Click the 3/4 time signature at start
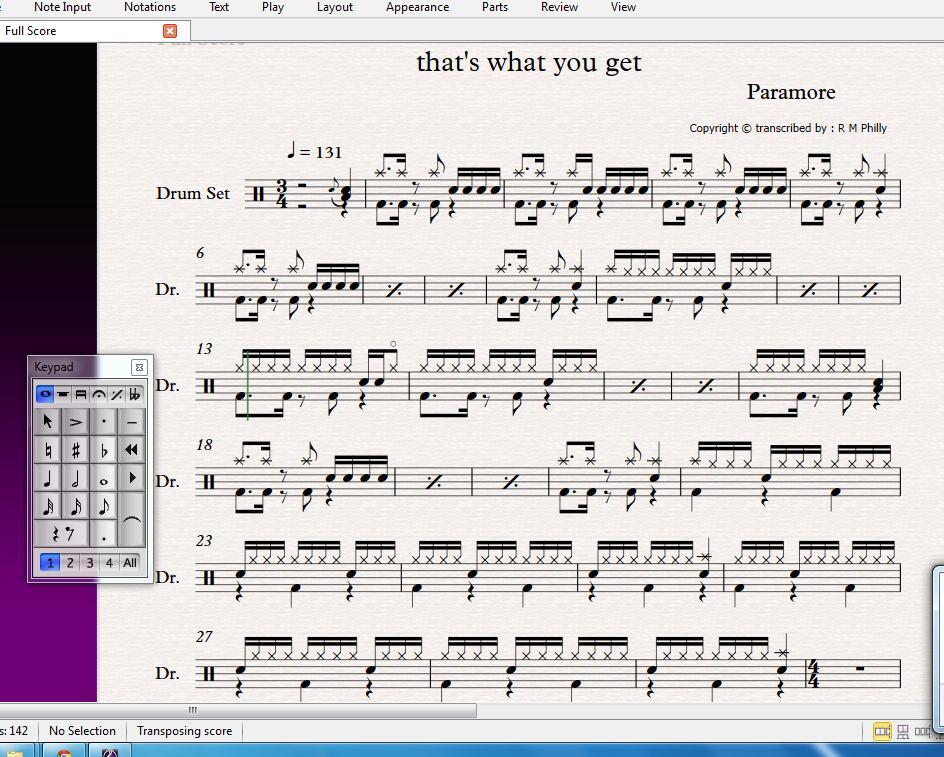 pos(281,193)
